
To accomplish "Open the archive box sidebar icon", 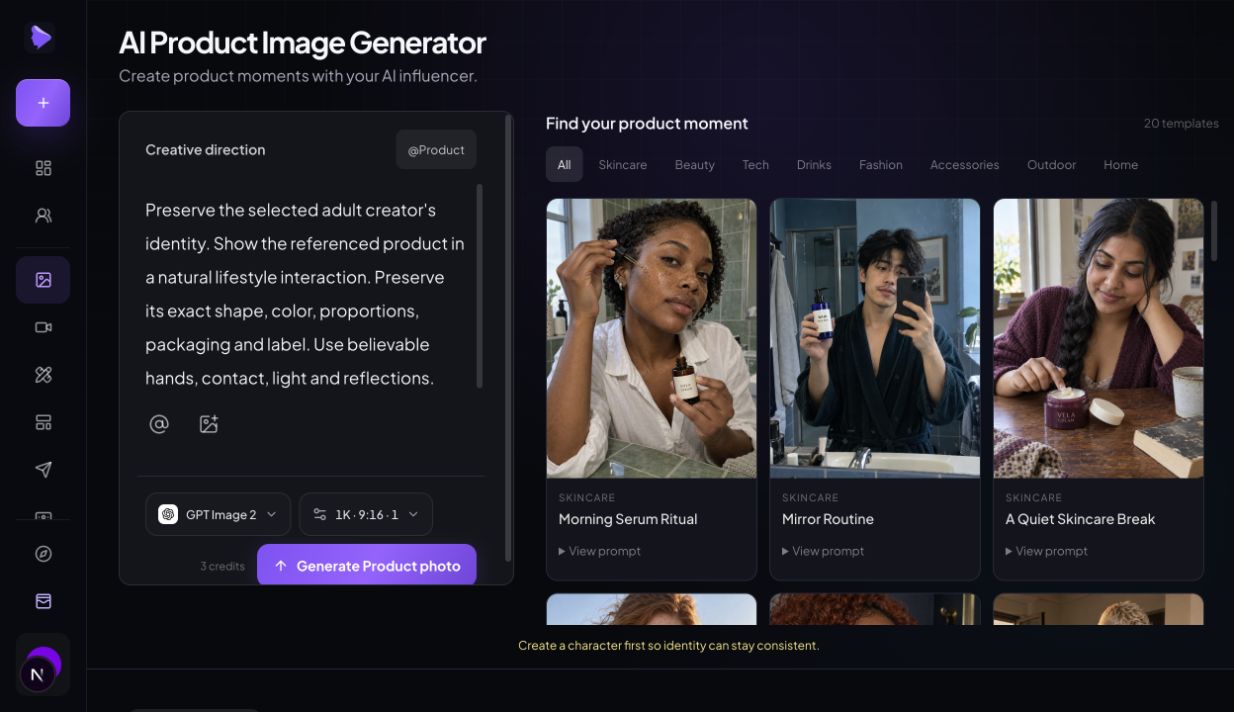I will (x=43, y=601).
